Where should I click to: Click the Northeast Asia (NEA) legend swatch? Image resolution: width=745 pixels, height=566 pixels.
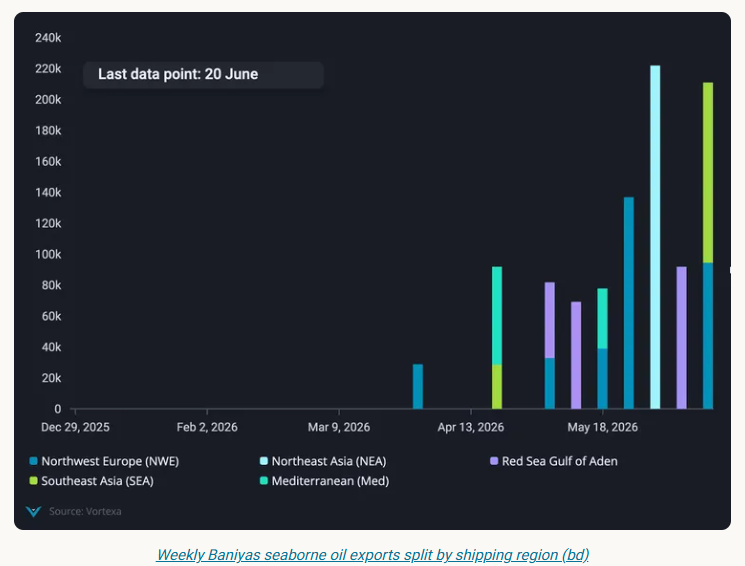coord(264,461)
